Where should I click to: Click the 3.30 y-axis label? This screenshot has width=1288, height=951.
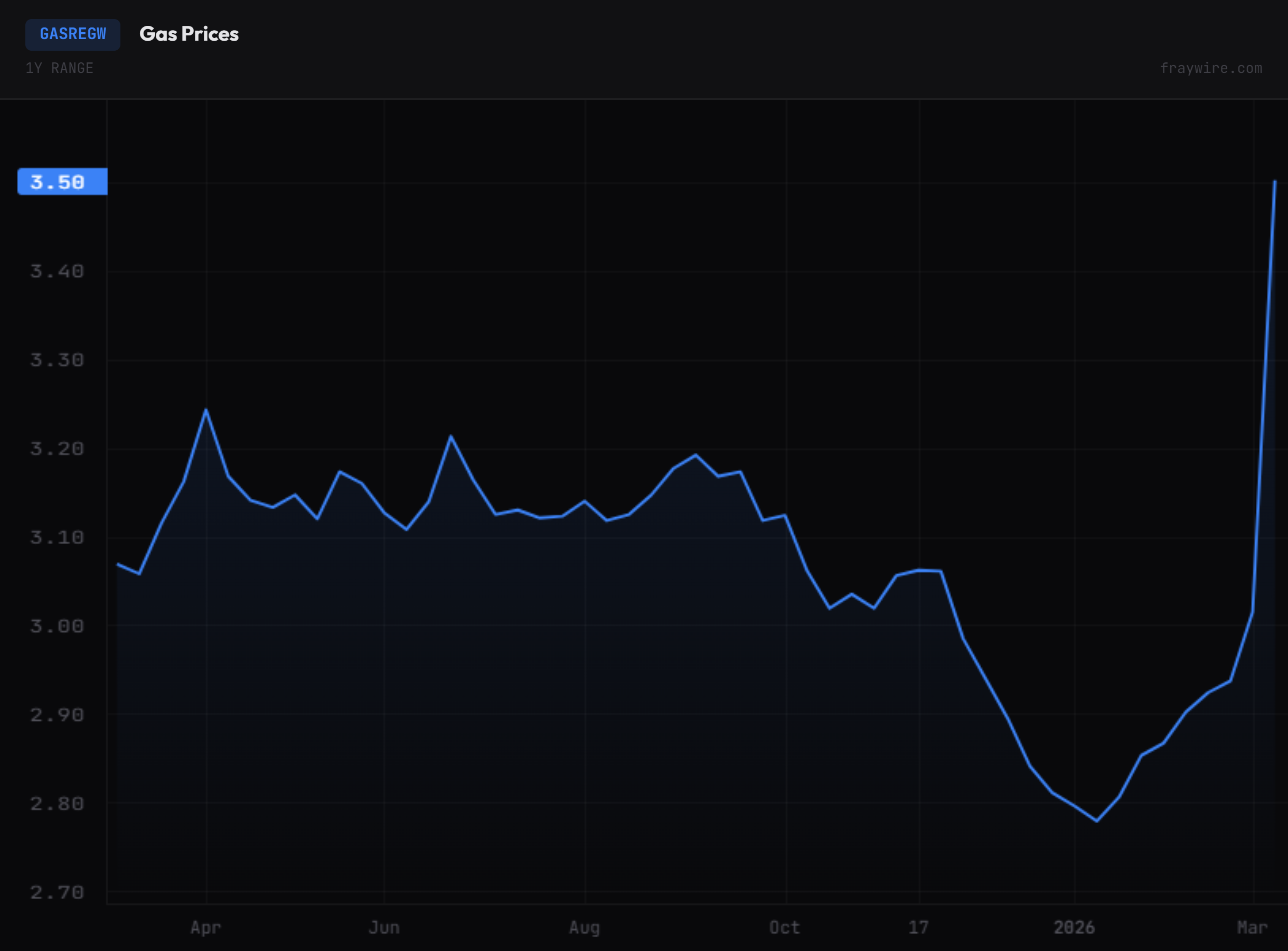(57, 360)
